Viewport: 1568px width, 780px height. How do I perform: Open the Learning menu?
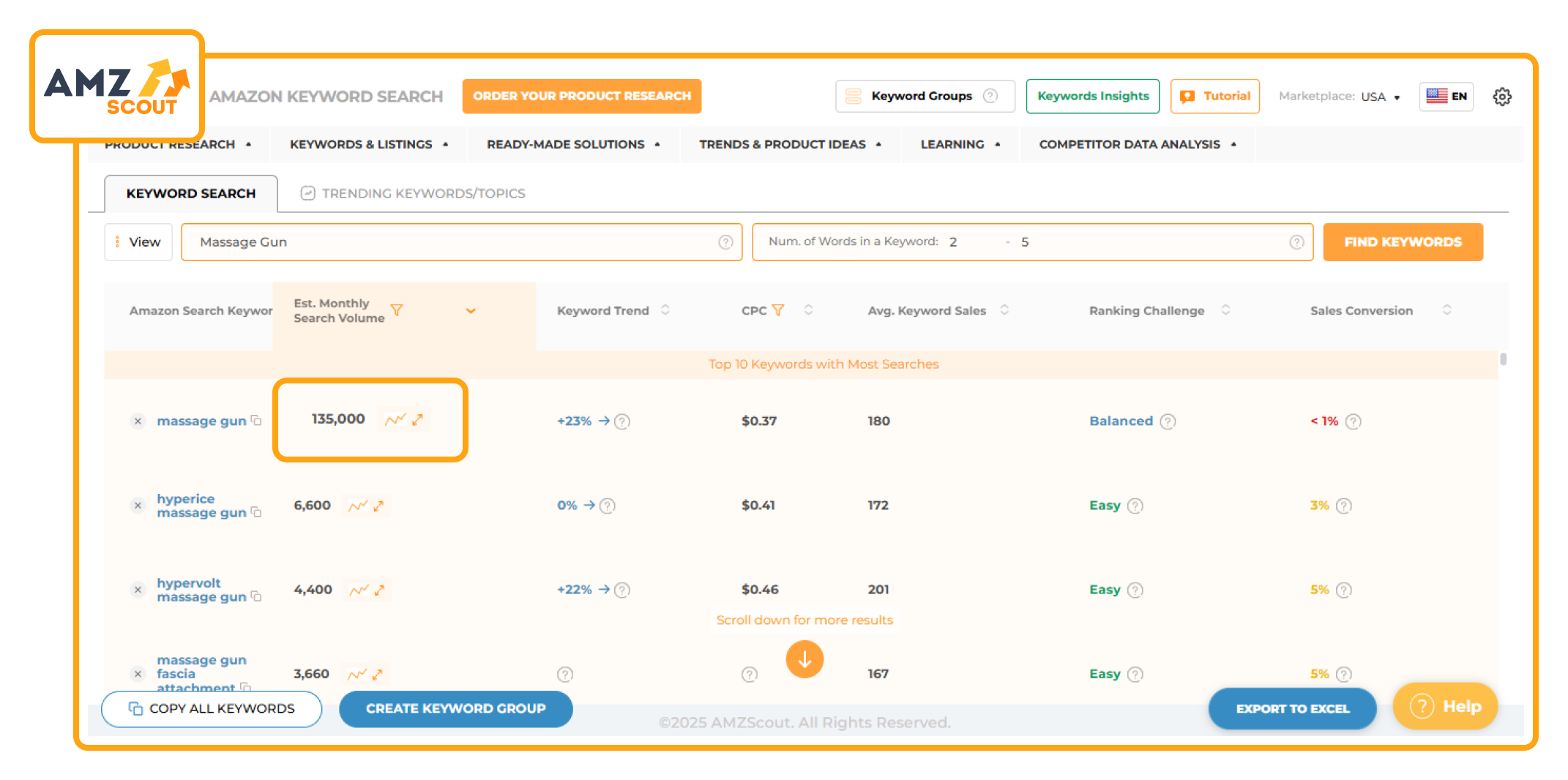(960, 145)
